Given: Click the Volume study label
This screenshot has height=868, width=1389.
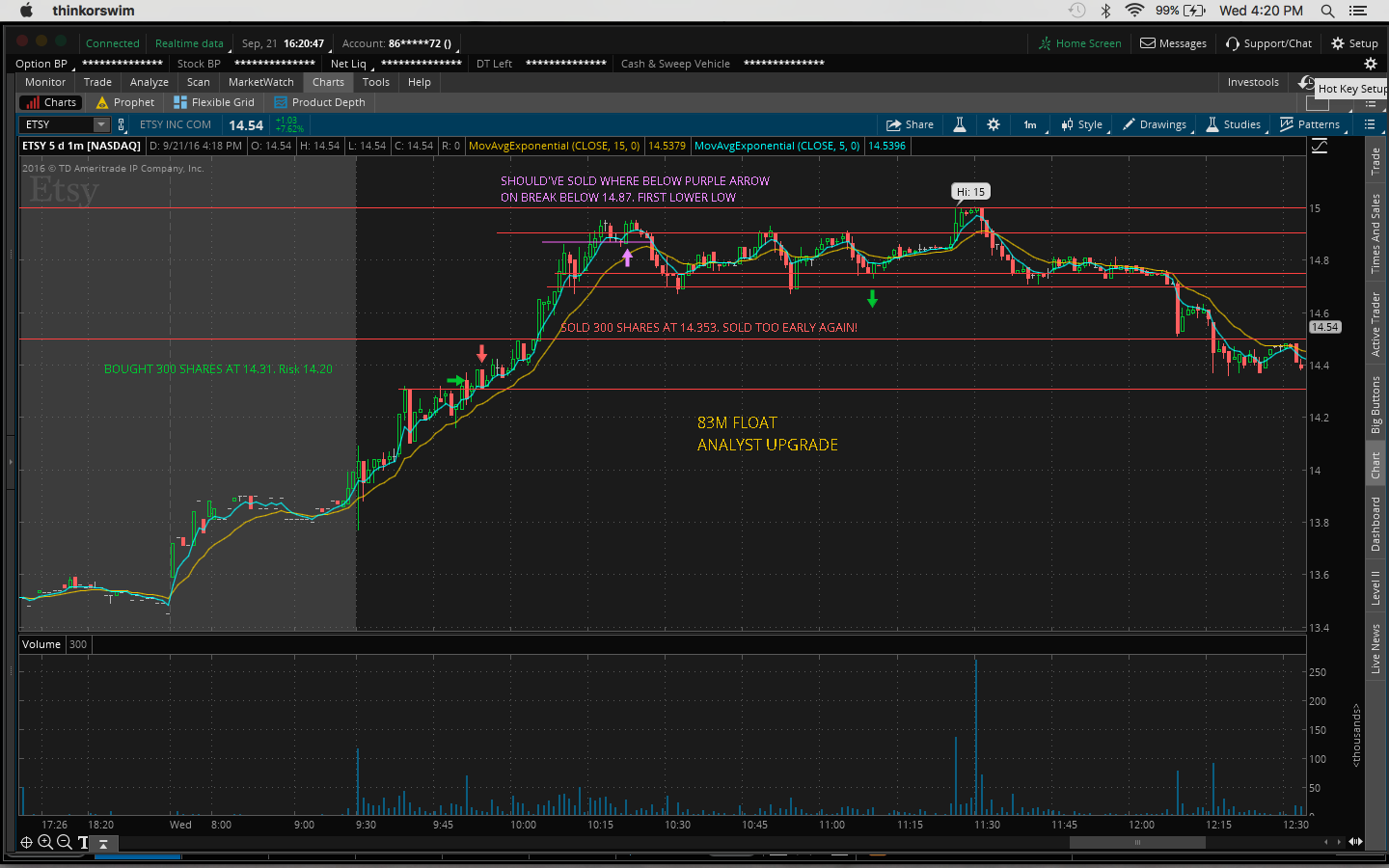Looking at the screenshot, I should (41, 644).
